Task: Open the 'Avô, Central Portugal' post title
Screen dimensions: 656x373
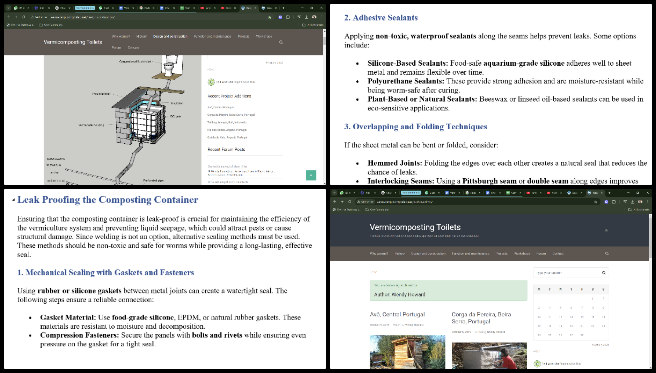Action: pos(397,314)
